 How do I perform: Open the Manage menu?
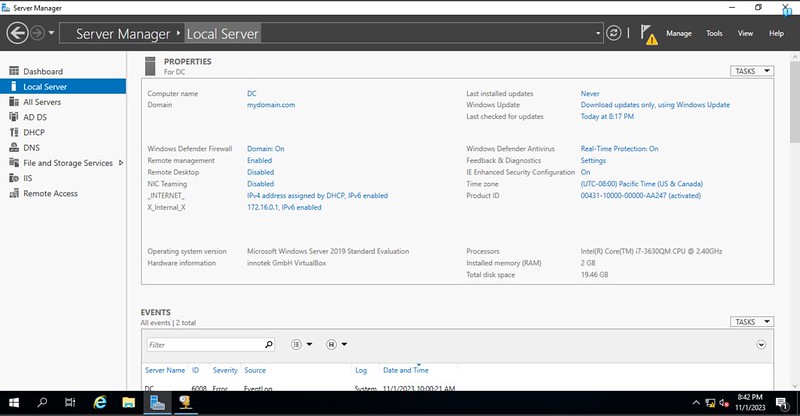(x=679, y=34)
